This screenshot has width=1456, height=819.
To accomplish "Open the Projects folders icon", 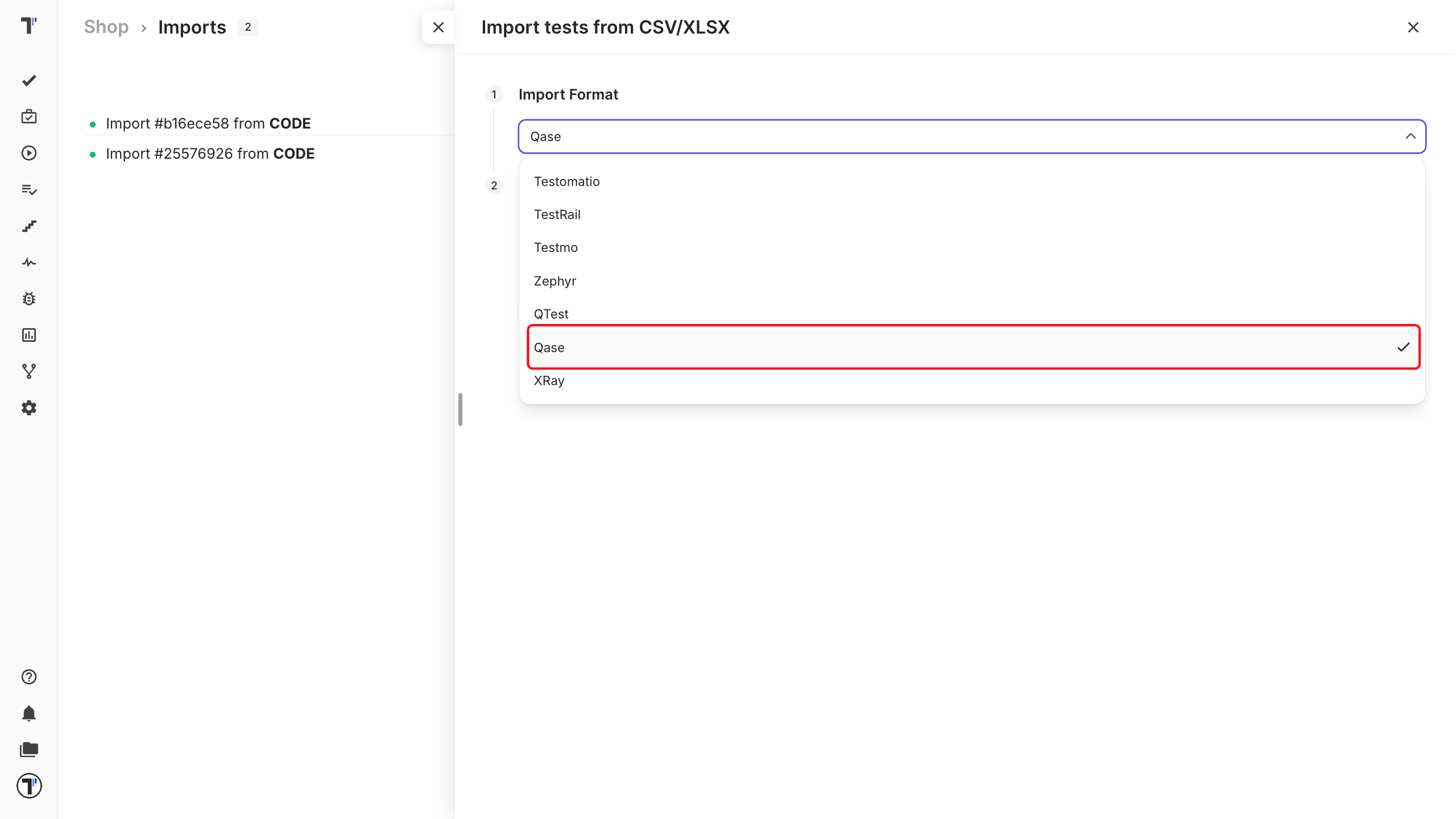I will 29,750.
